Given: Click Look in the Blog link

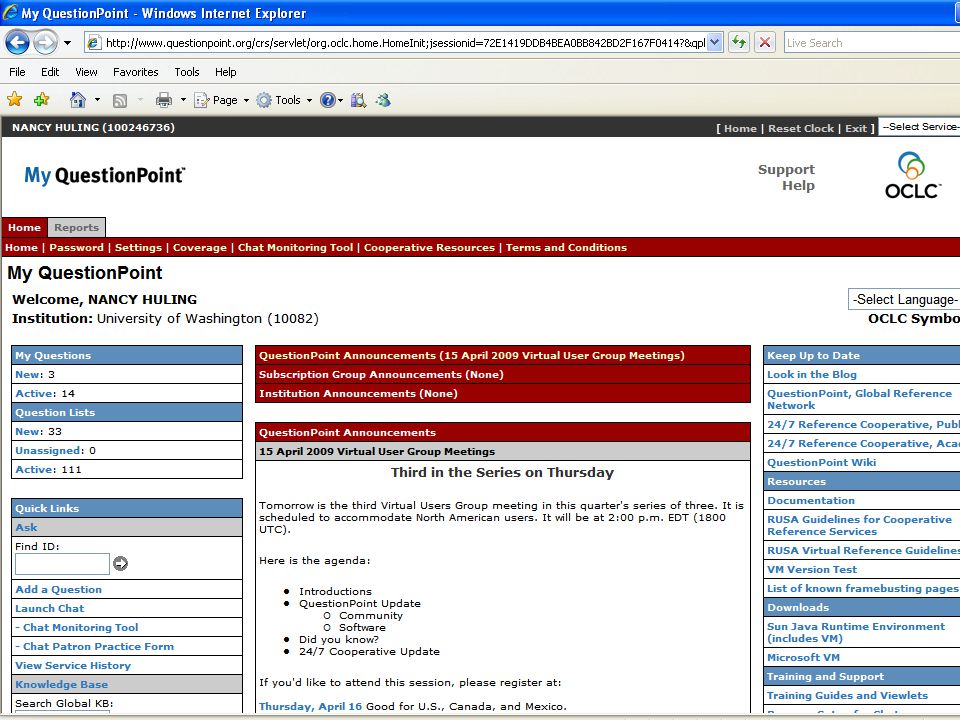Looking at the screenshot, I should [812, 375].
